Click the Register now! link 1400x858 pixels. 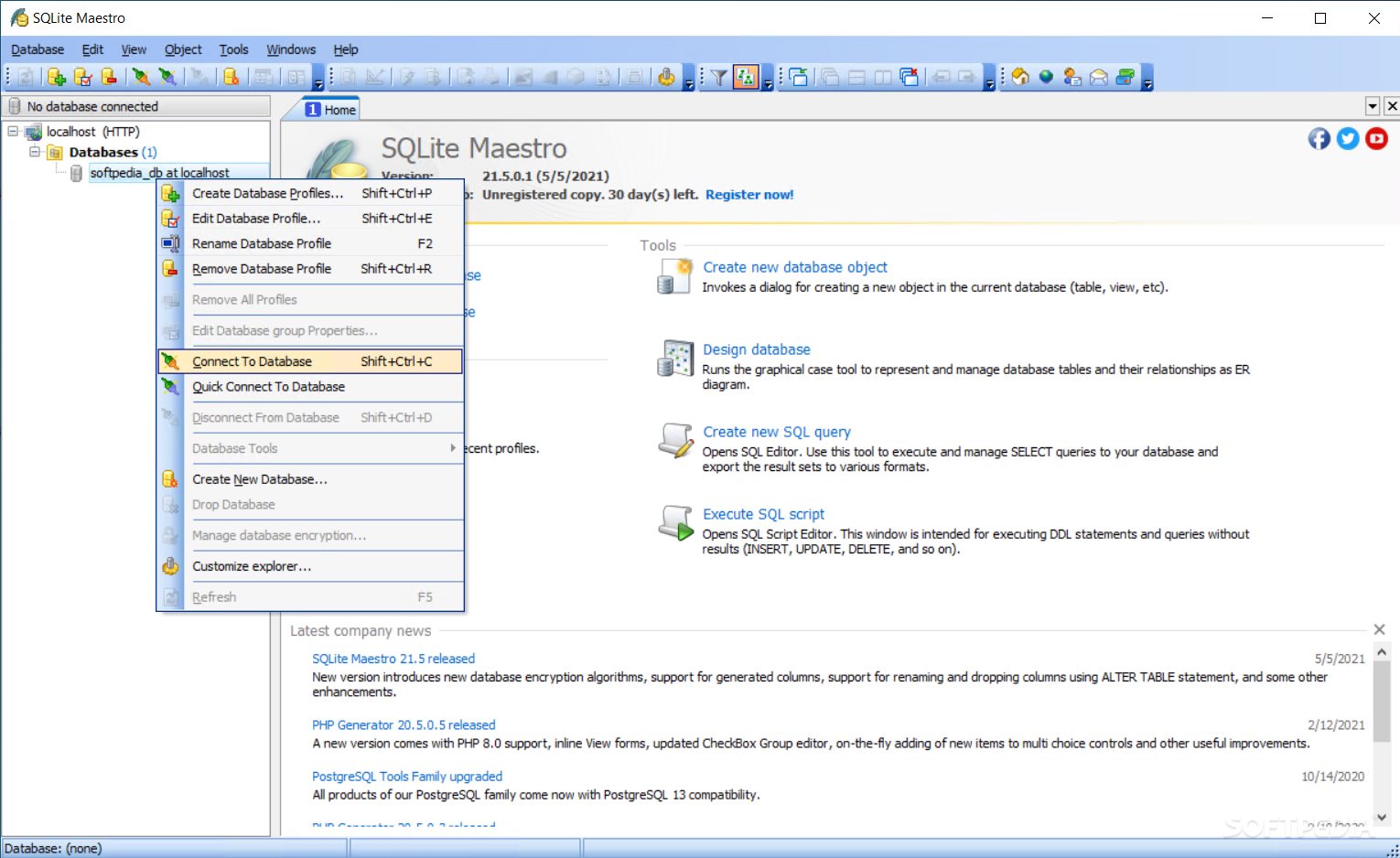pos(749,194)
